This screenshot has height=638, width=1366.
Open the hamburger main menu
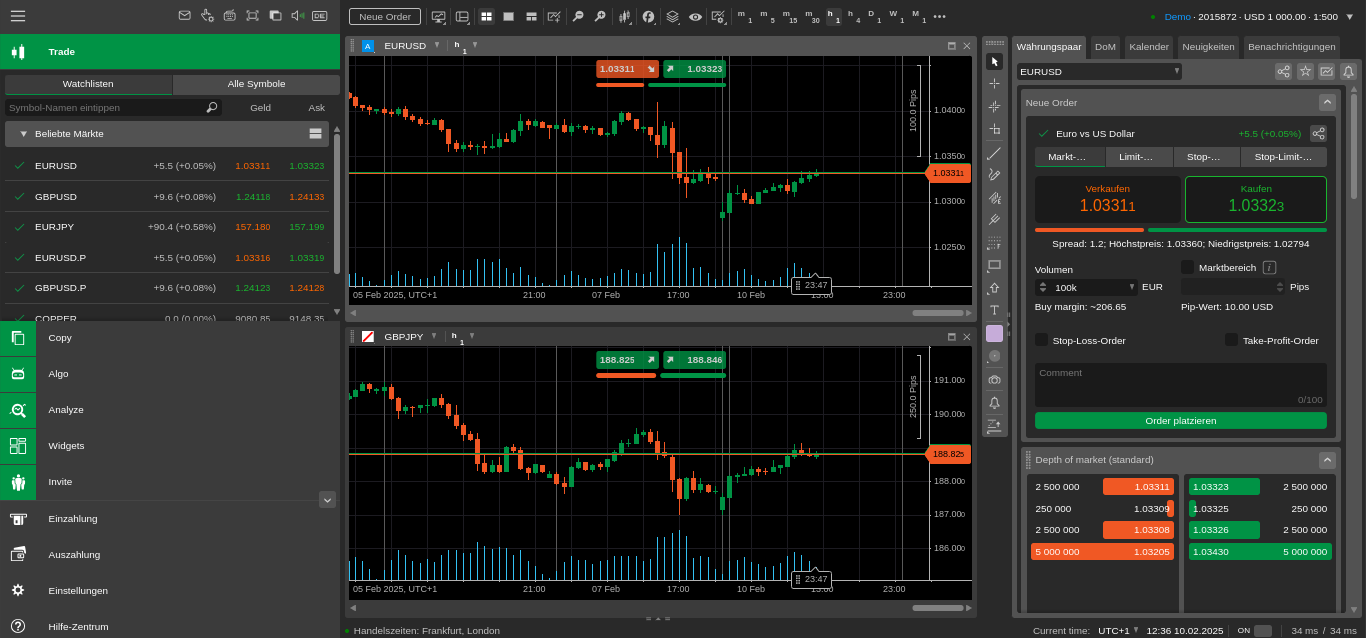click(x=18, y=16)
